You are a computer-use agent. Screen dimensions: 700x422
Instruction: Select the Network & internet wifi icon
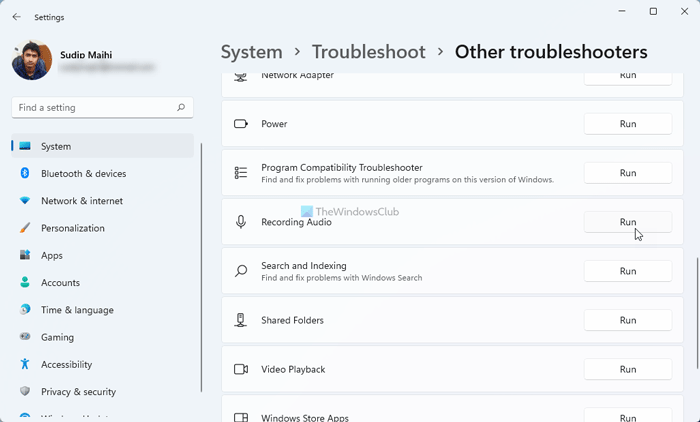[x=25, y=201]
